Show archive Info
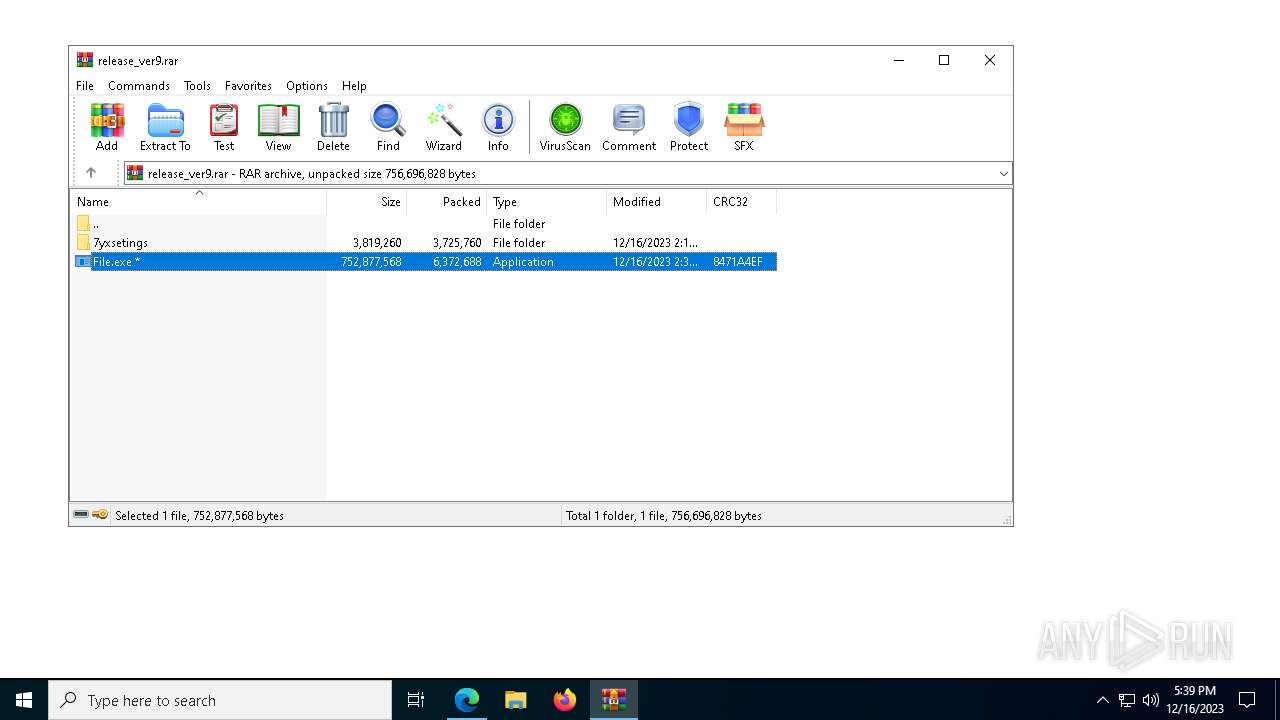 498,126
